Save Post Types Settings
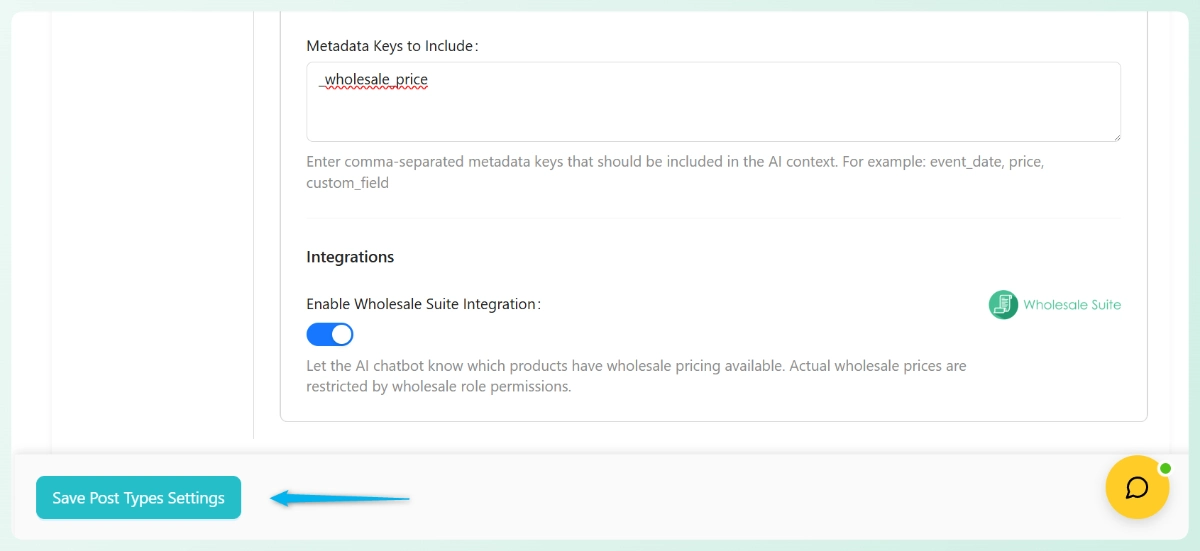Image resolution: width=1200 pixels, height=551 pixels. point(138,497)
